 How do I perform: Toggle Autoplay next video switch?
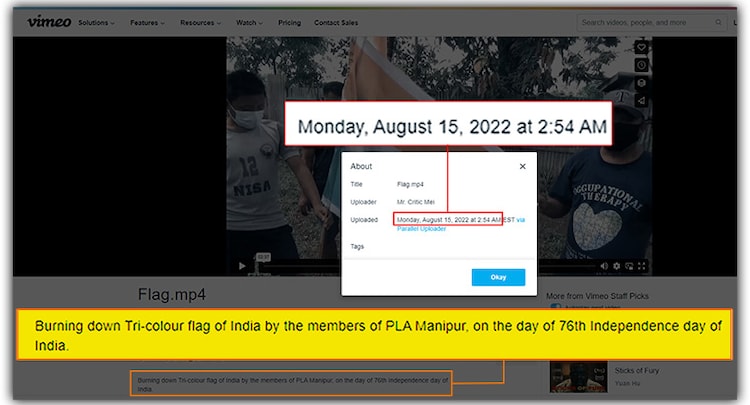555,308
